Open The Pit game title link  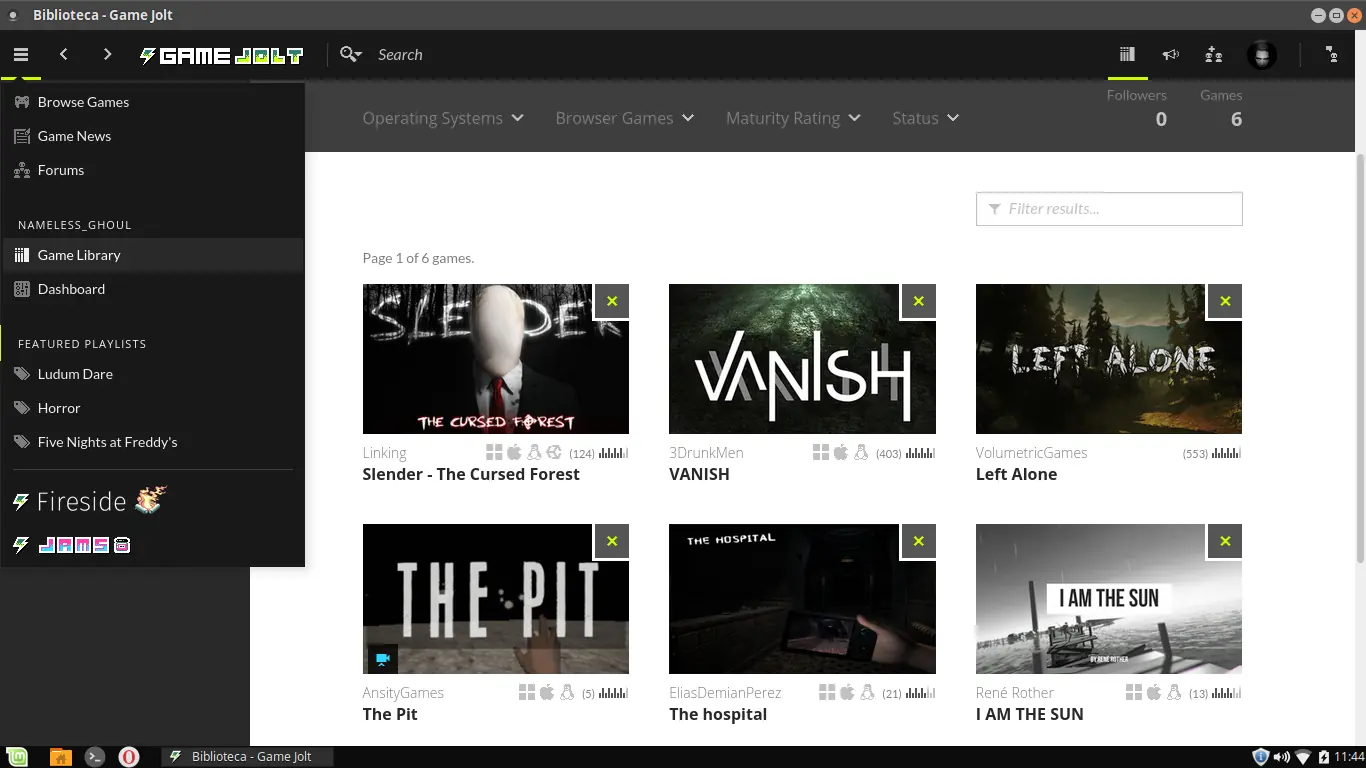pos(390,714)
